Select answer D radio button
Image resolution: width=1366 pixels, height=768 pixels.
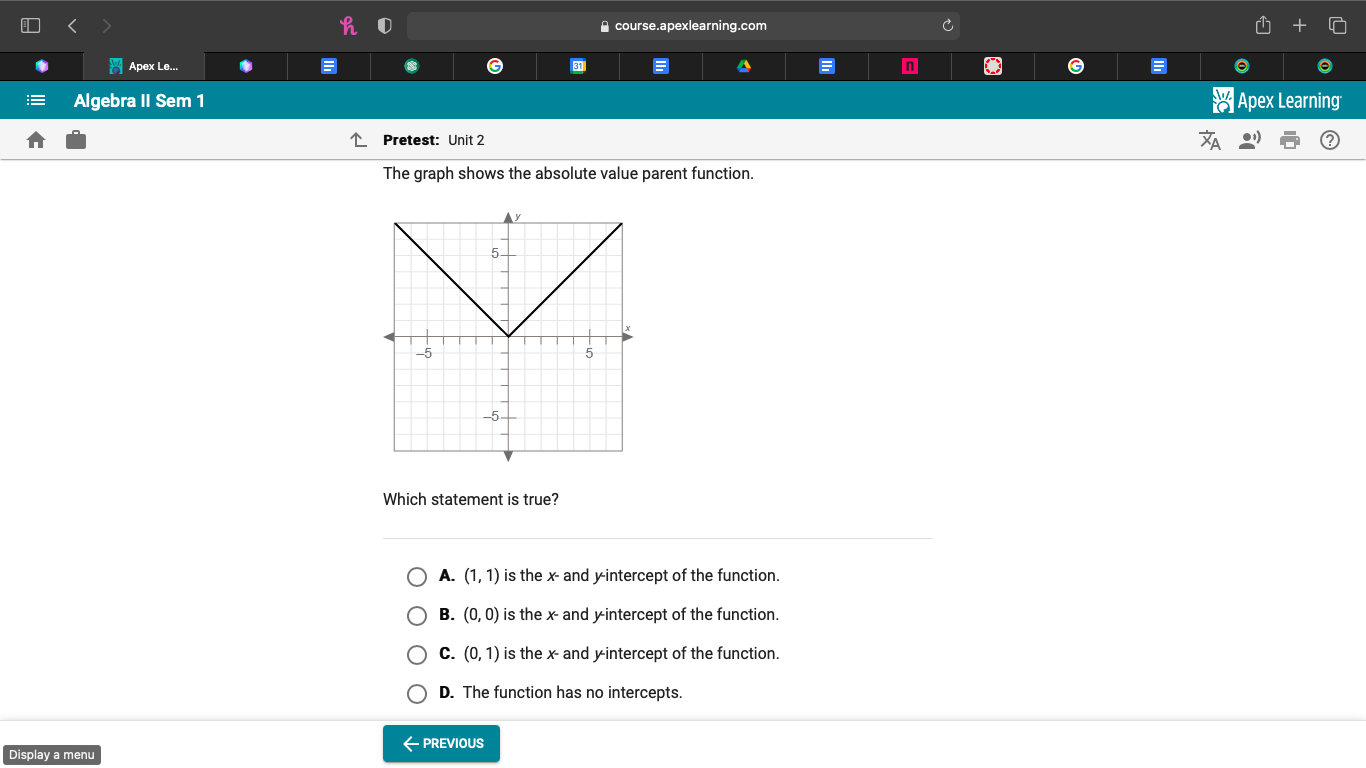click(417, 694)
